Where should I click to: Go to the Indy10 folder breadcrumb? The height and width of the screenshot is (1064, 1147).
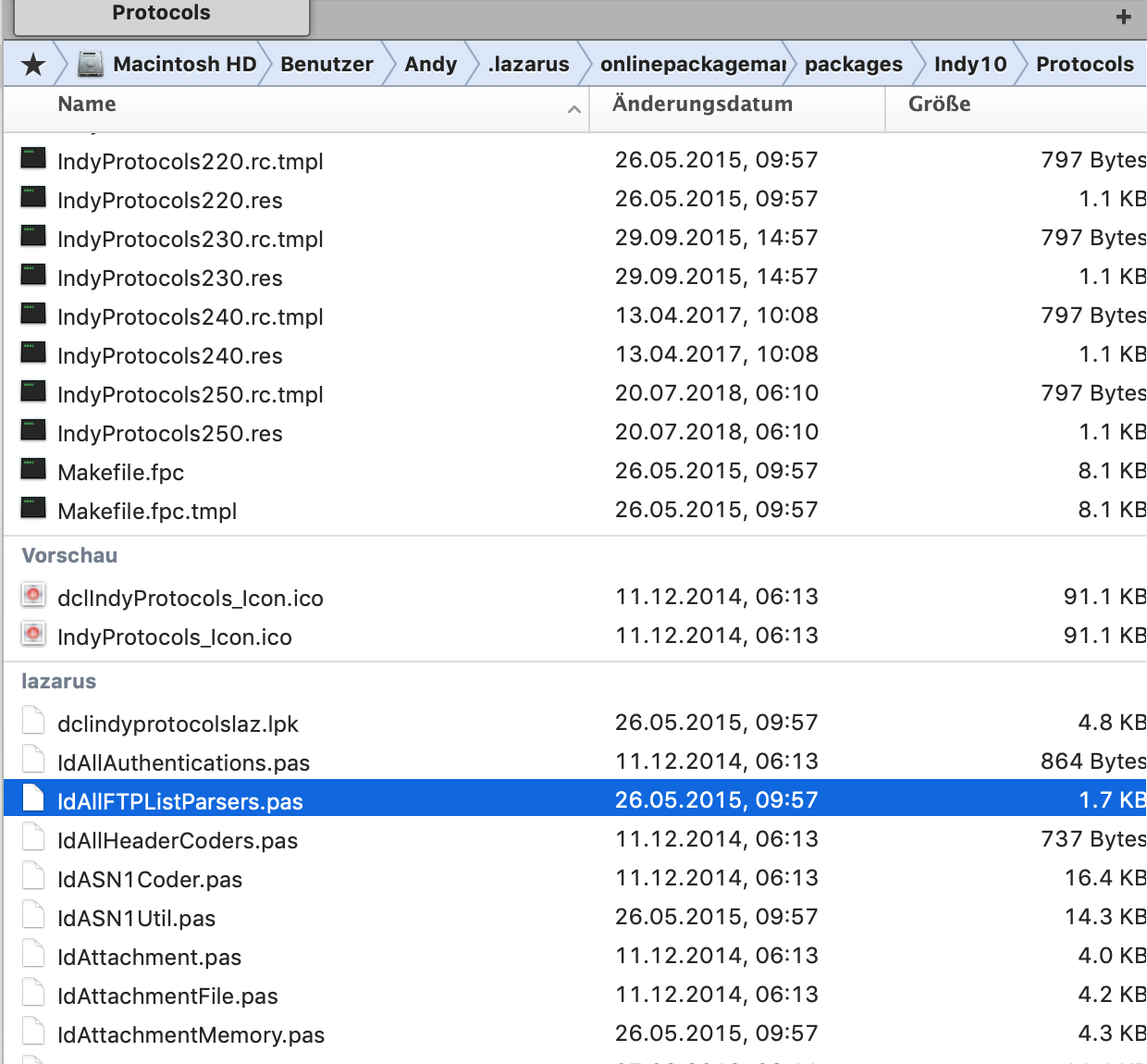tap(969, 65)
